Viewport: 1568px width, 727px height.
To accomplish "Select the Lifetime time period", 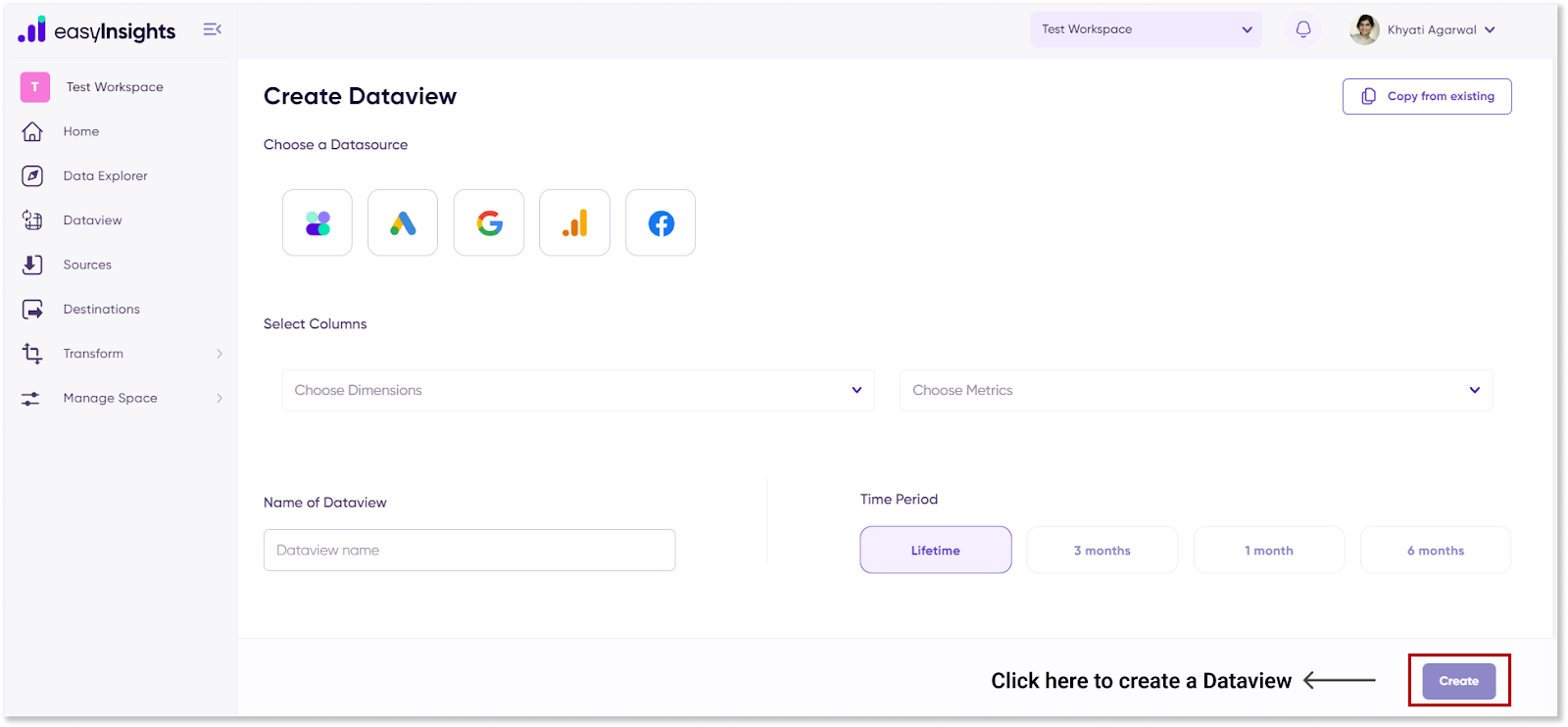I will (x=935, y=551).
